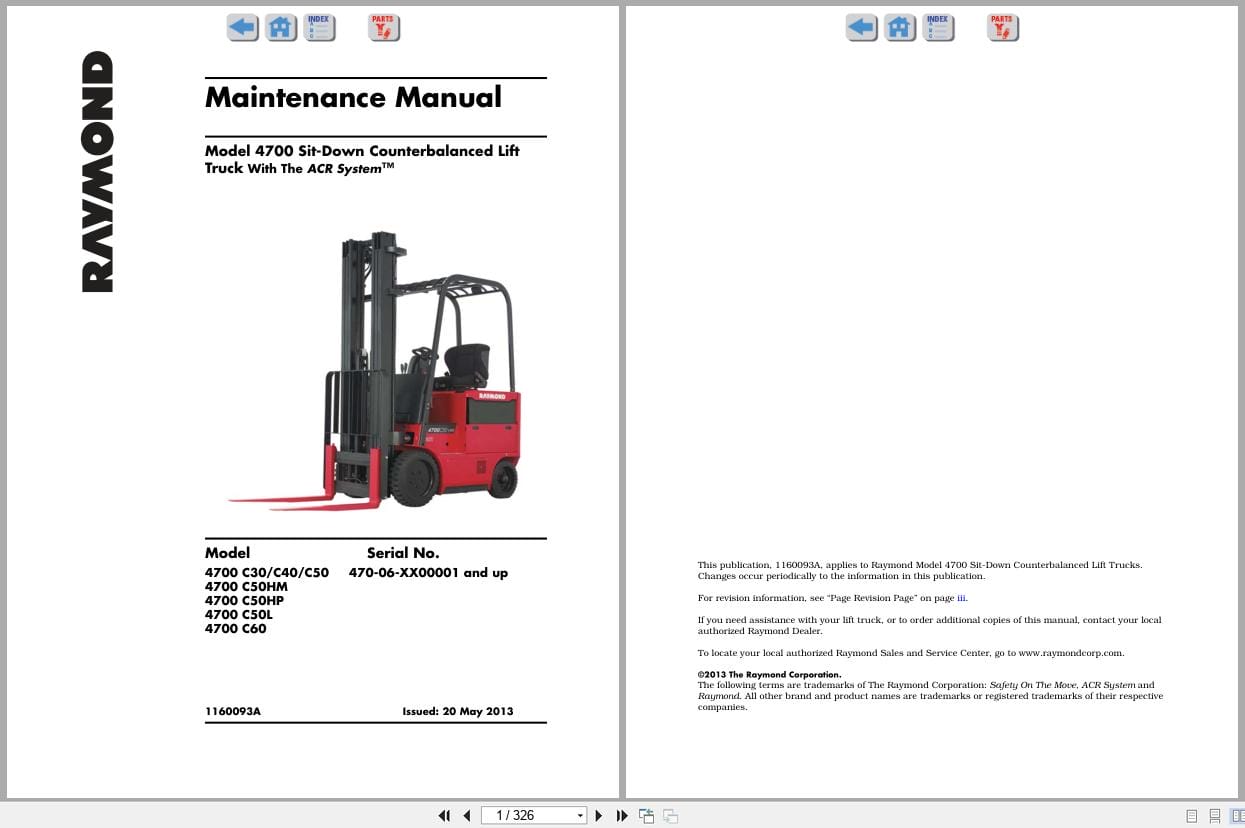
Task: Click the home icon on right page
Action: tap(901, 28)
